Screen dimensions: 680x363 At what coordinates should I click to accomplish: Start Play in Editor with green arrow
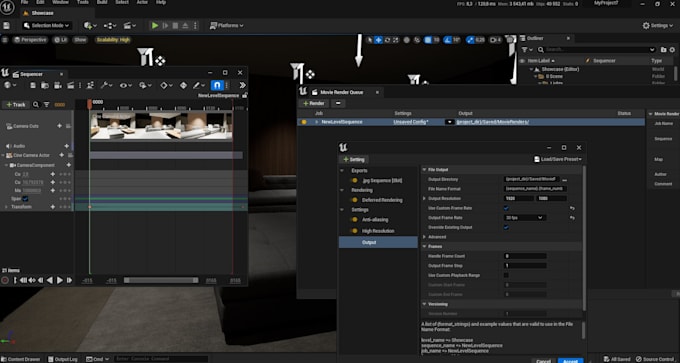click(155, 26)
